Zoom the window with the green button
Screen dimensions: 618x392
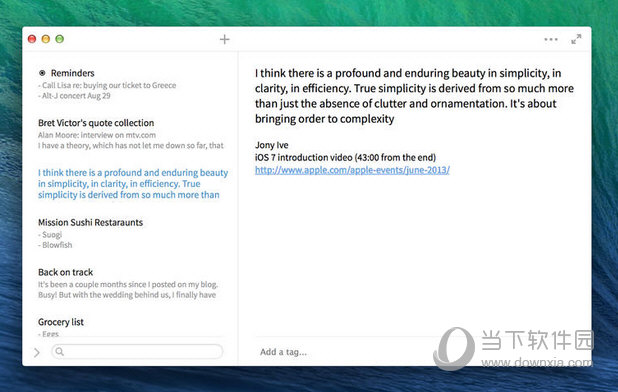pyautogui.click(x=60, y=39)
